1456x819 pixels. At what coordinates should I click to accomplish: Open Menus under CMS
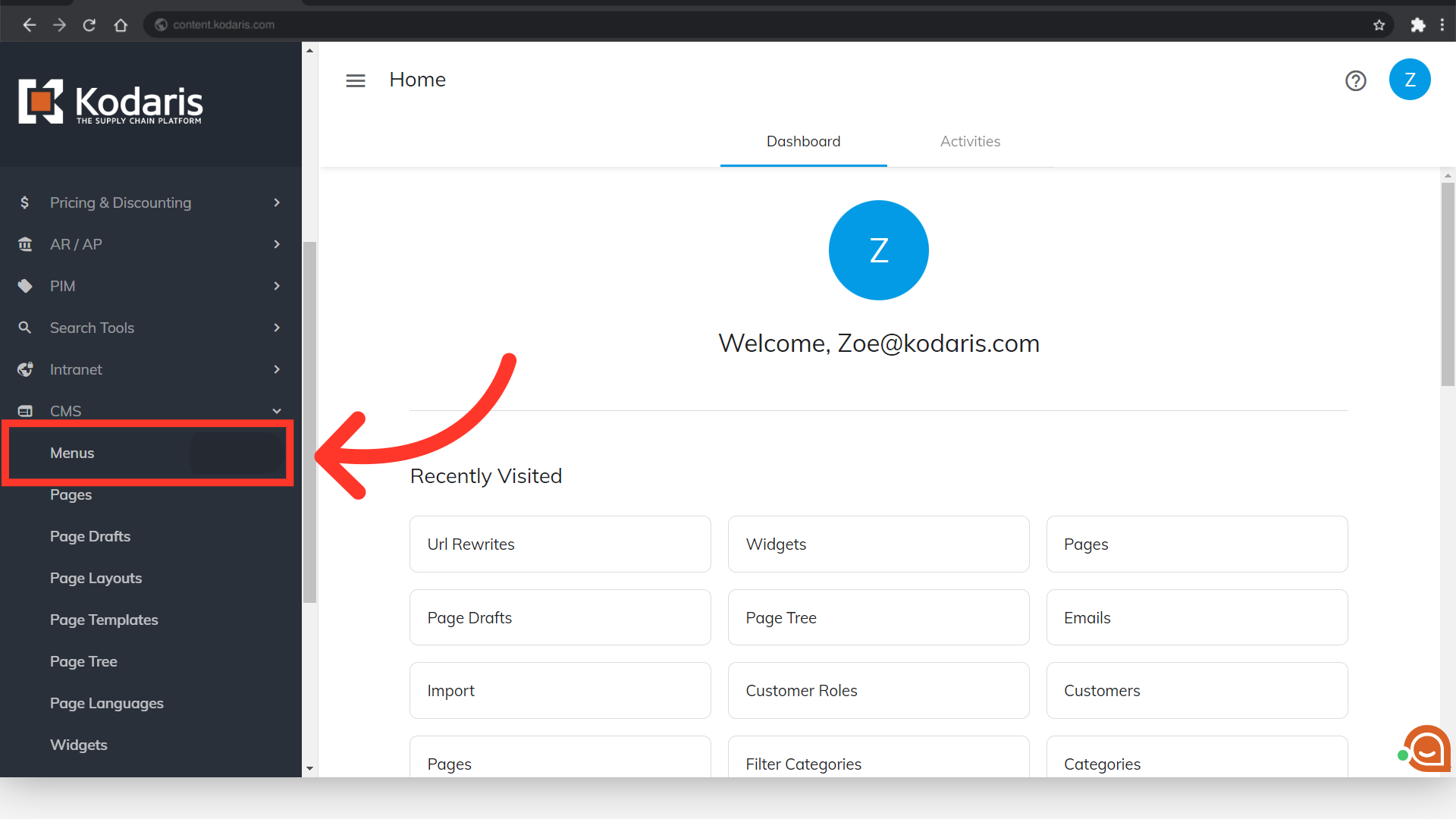73,453
